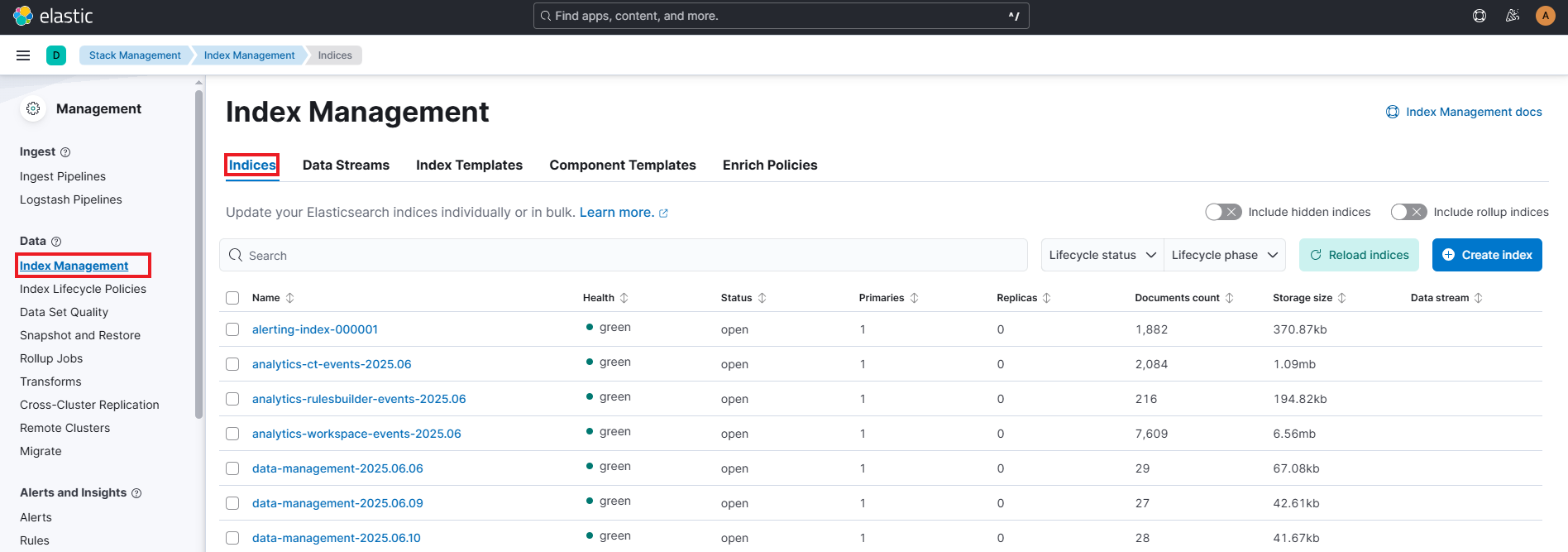Check the alerting-index-000001 row checkbox
The width and height of the screenshot is (1568, 552).
[232, 329]
